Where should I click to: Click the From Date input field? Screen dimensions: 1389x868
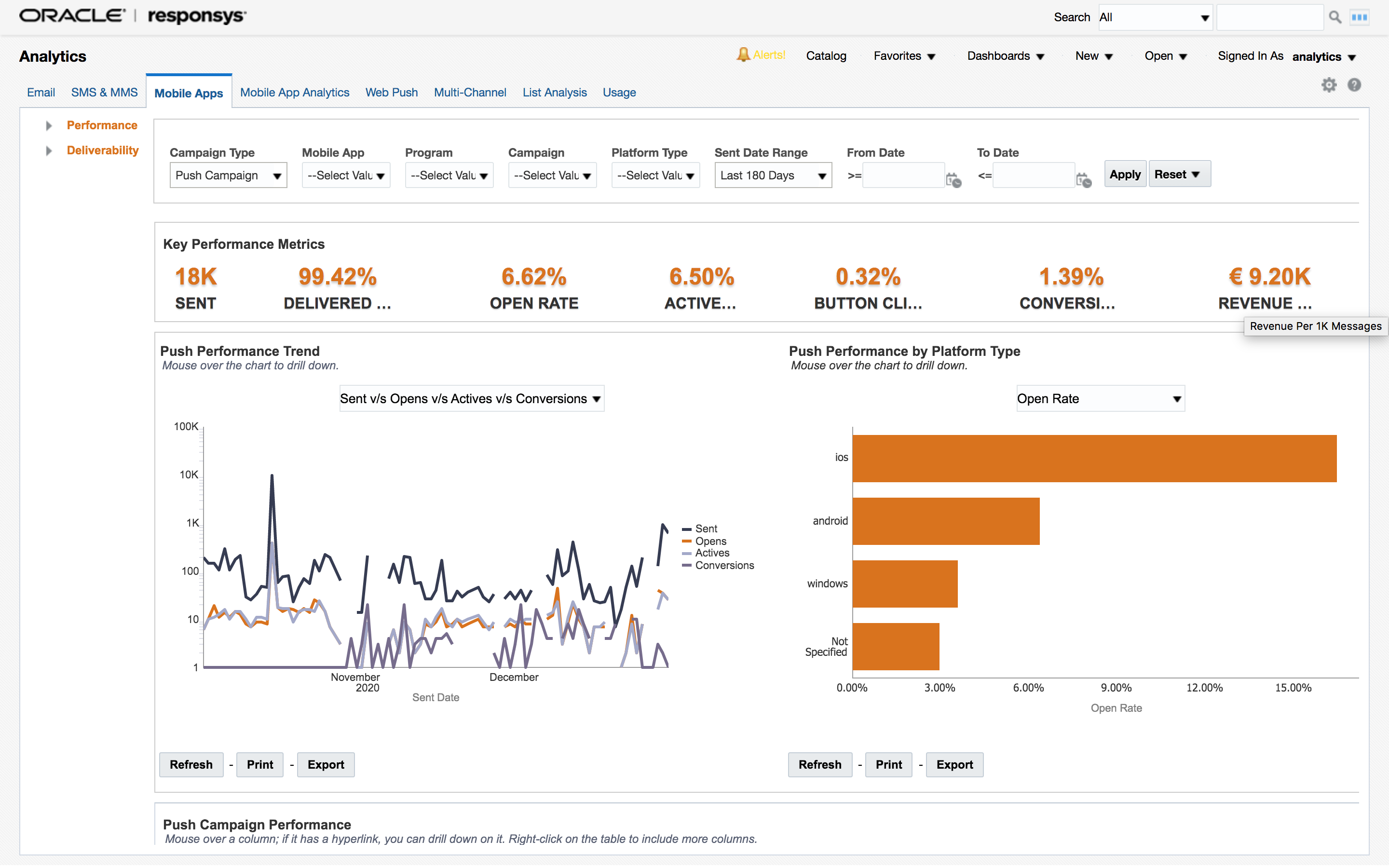[x=903, y=176]
